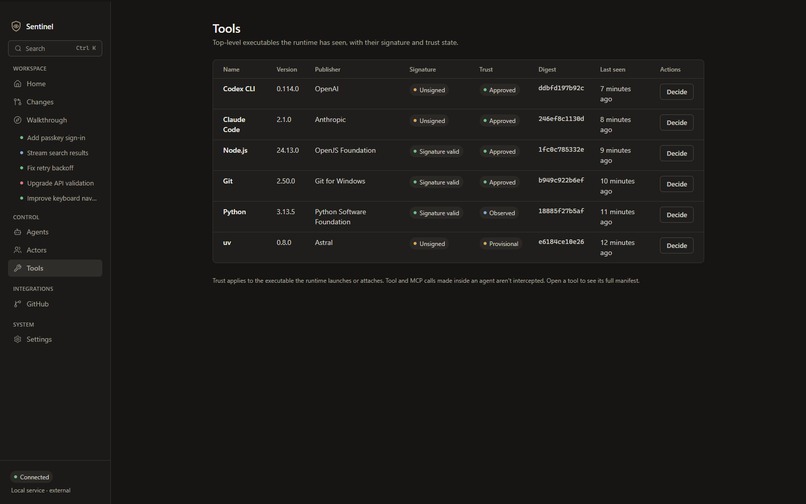
Task: Click the Unsigned badge for Claude Code
Action: (x=429, y=121)
